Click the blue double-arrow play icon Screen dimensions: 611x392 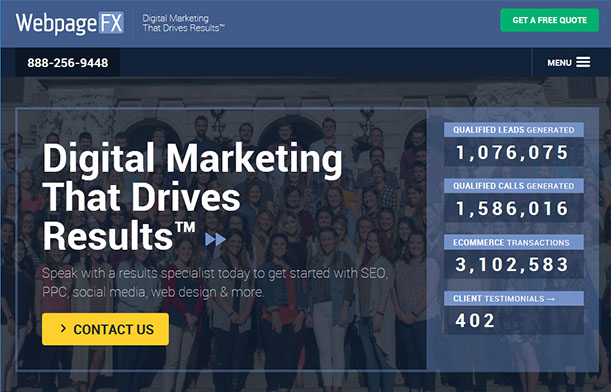coord(215,239)
